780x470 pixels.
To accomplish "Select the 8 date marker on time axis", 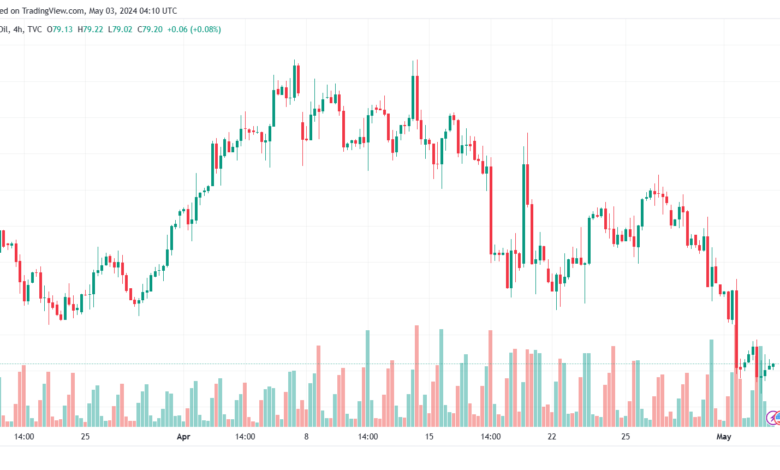I will click(306, 437).
